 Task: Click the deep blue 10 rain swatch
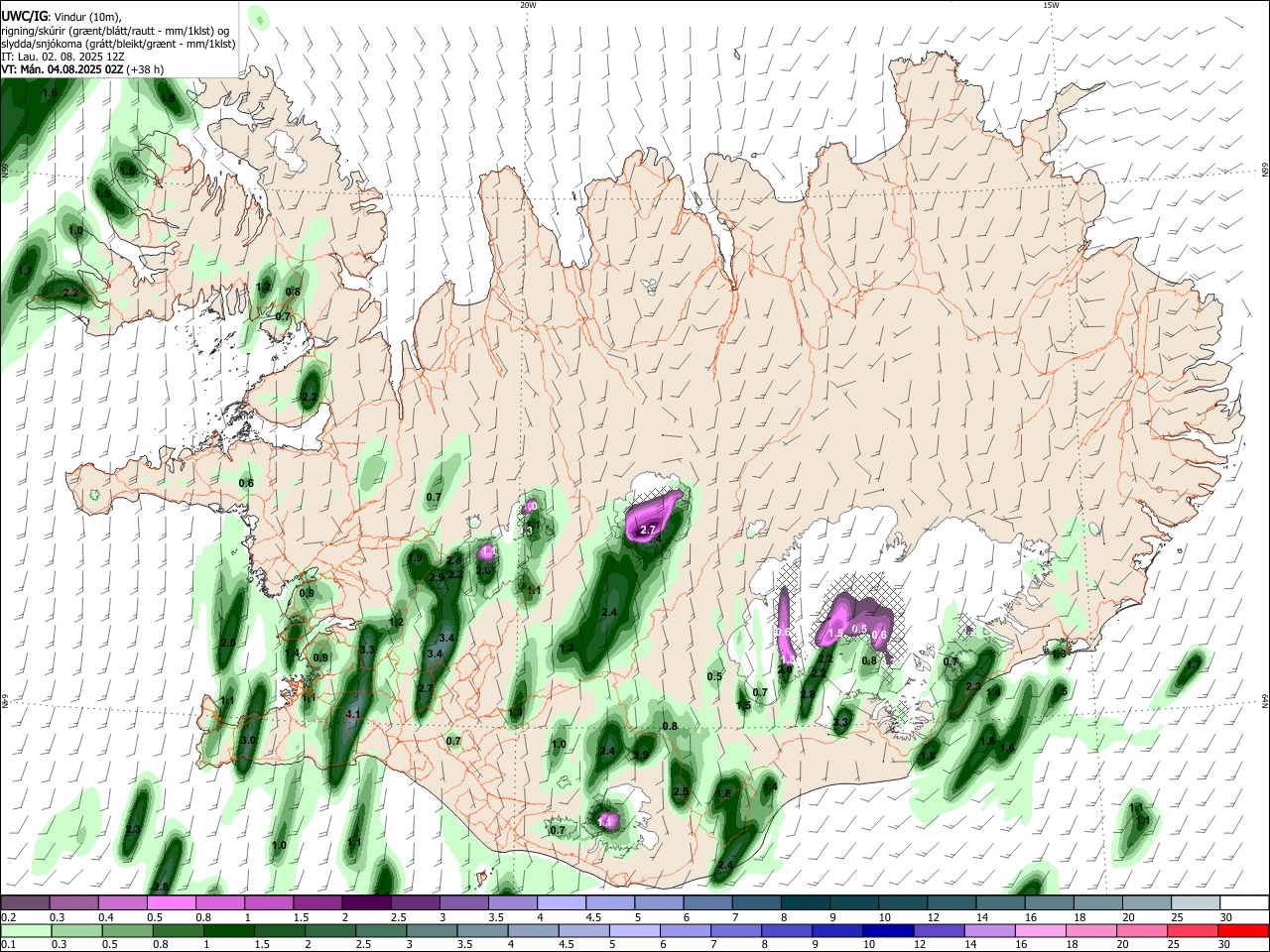coord(889,930)
